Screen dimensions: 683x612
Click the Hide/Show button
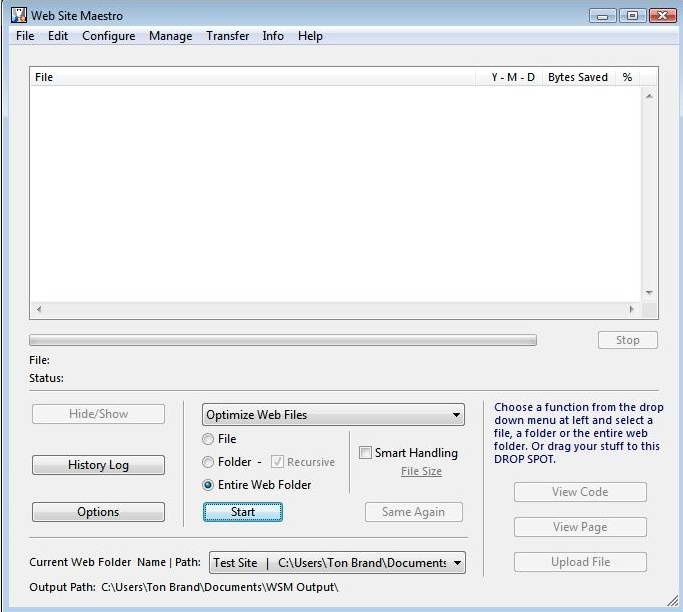click(x=98, y=414)
